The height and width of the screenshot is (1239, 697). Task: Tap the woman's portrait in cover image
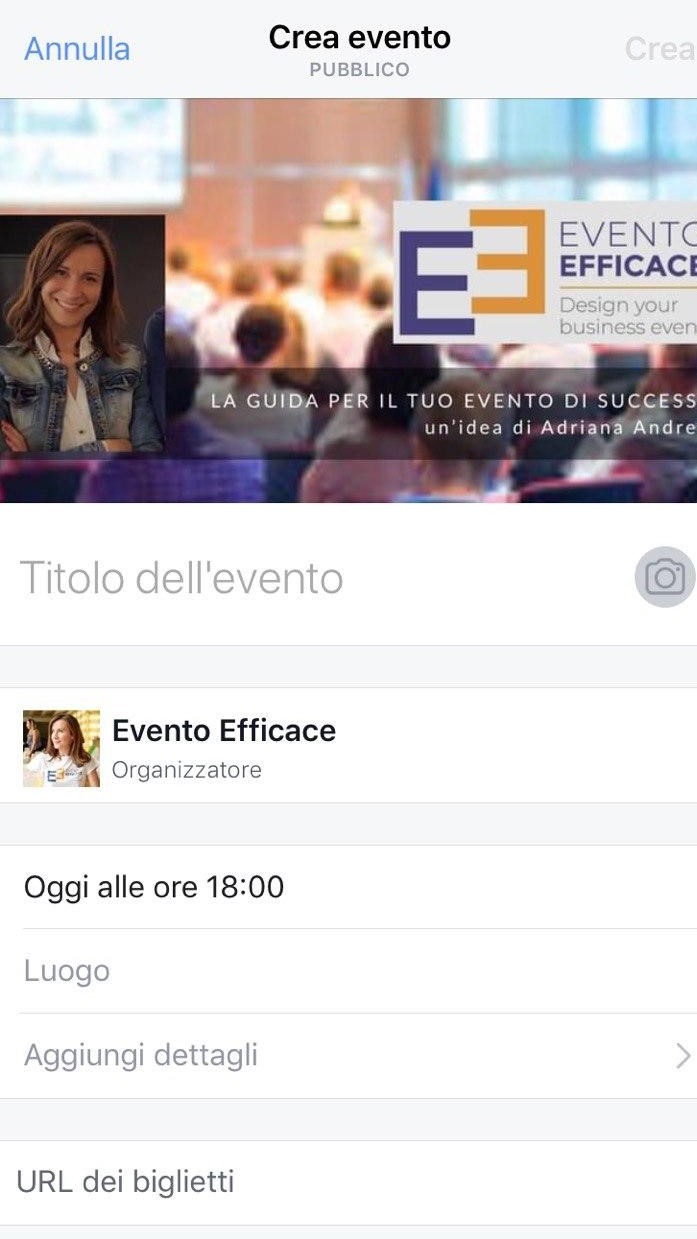tap(81, 335)
